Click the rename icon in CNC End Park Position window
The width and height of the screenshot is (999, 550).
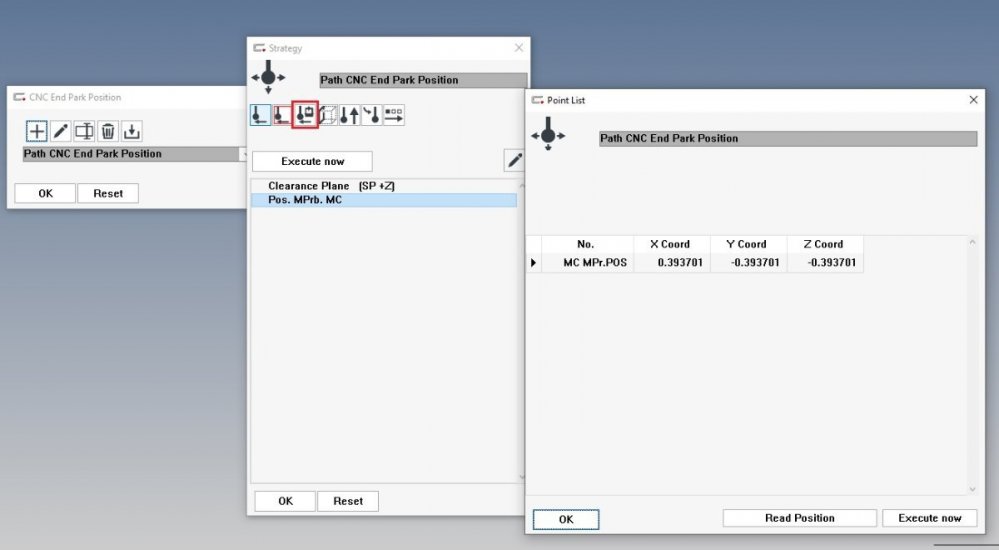[x=84, y=131]
